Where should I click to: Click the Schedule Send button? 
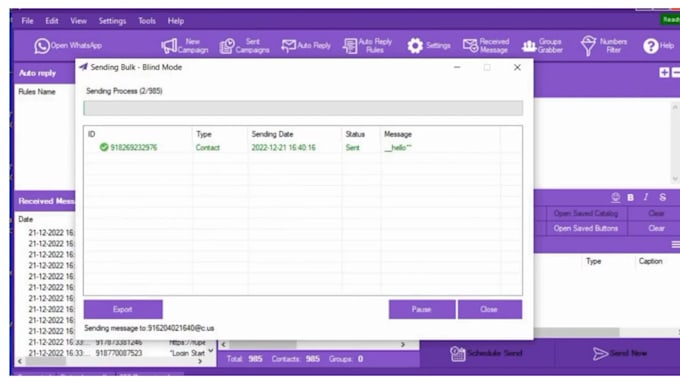point(486,354)
